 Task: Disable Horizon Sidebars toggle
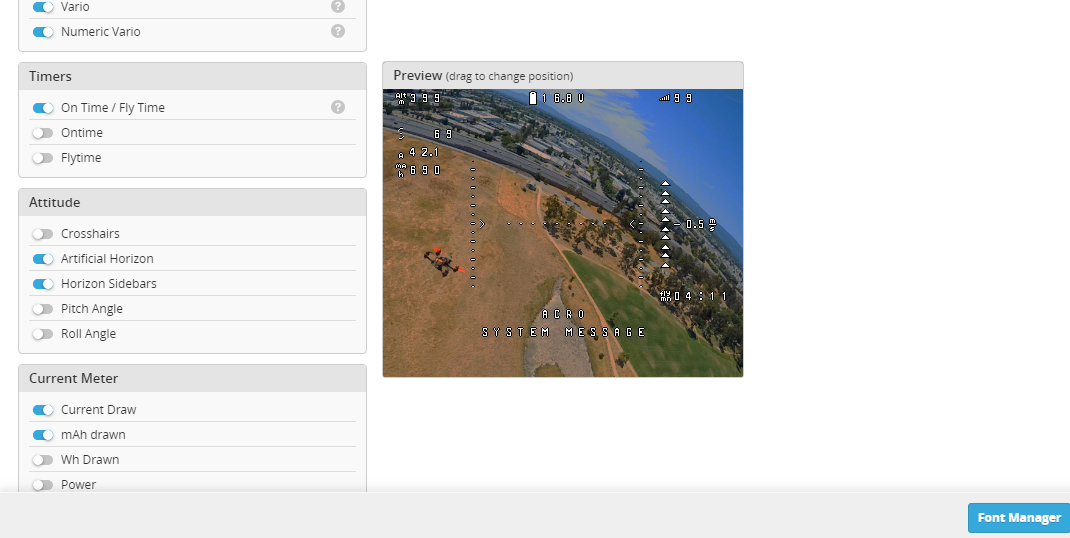point(43,283)
